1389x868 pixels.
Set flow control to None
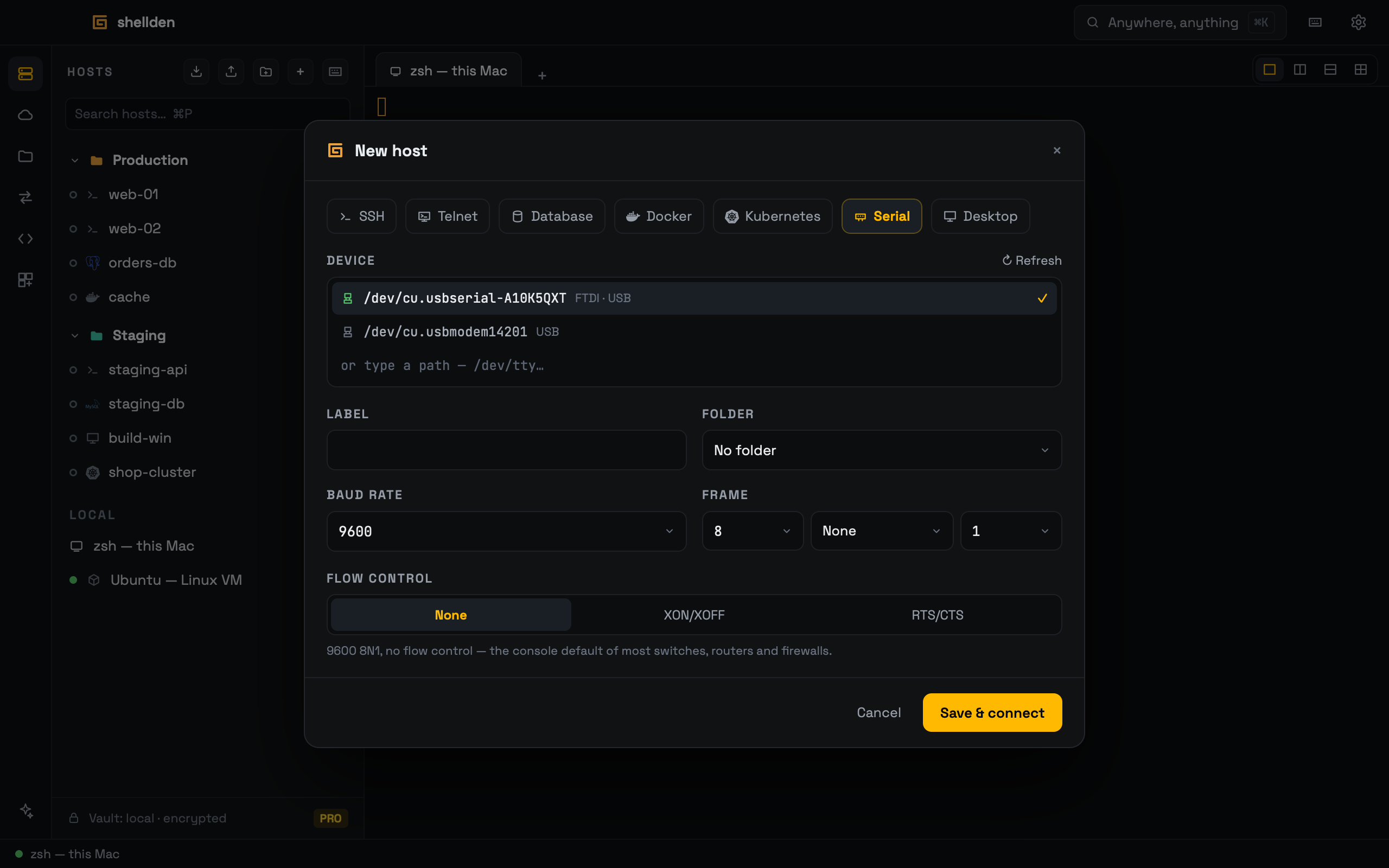click(x=450, y=615)
